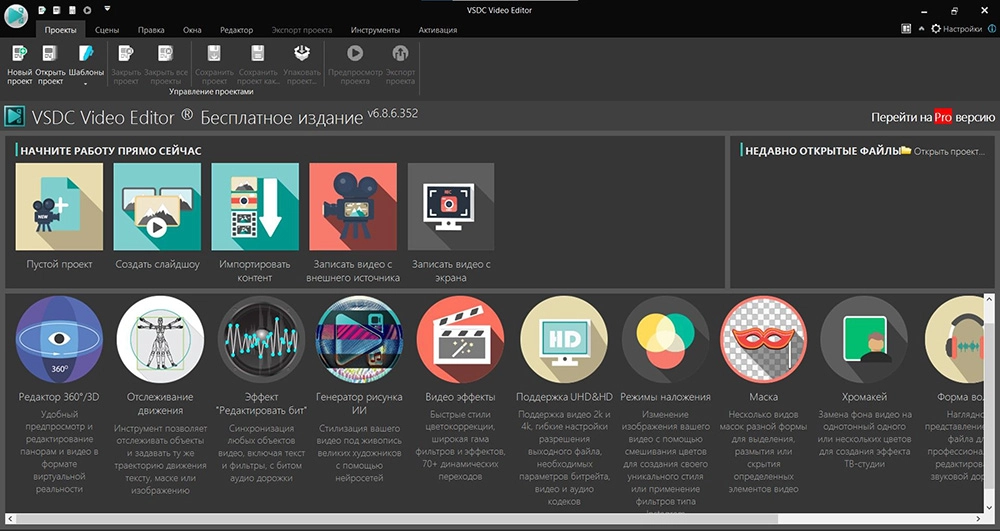Screen dimensions: 1000x531
Task: Launch the Создать слайдшоу tile
Action: (x=157, y=207)
